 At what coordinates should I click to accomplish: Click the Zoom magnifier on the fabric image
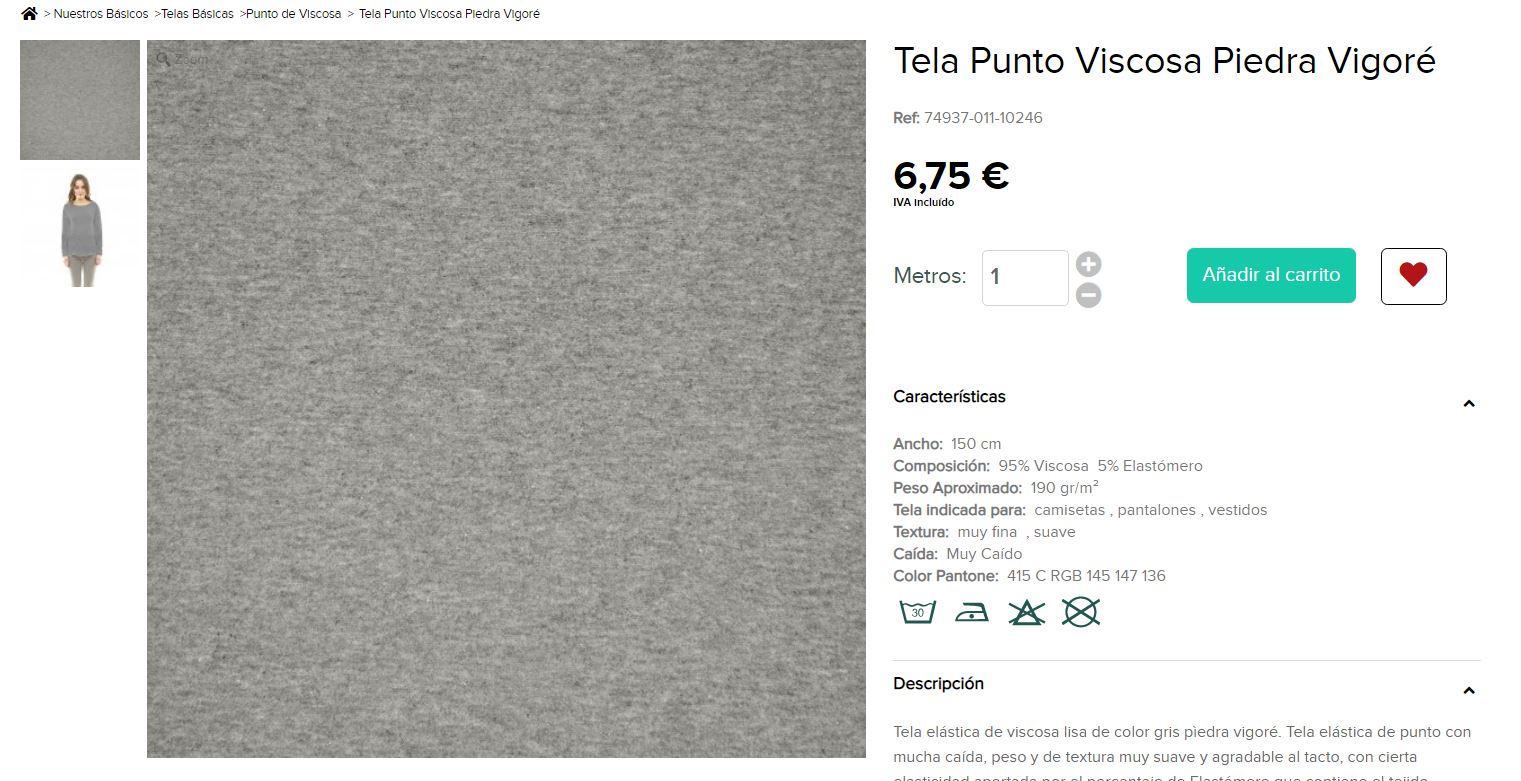point(182,59)
